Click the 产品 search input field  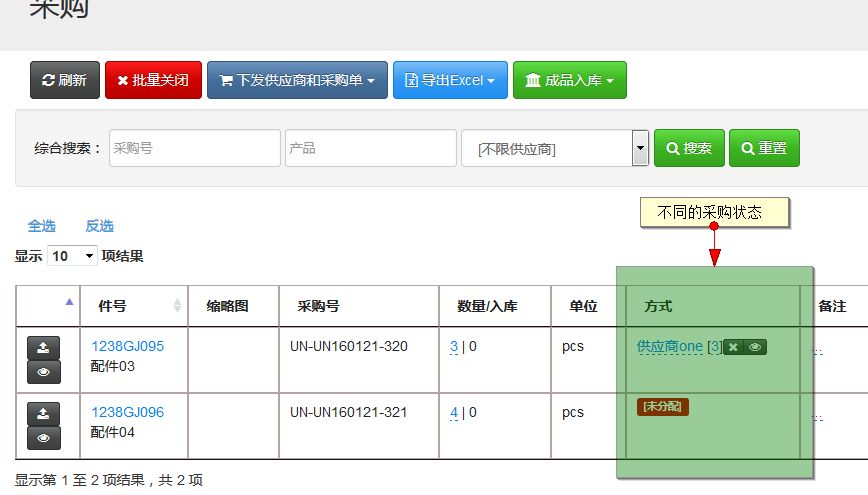pyautogui.click(x=370, y=148)
